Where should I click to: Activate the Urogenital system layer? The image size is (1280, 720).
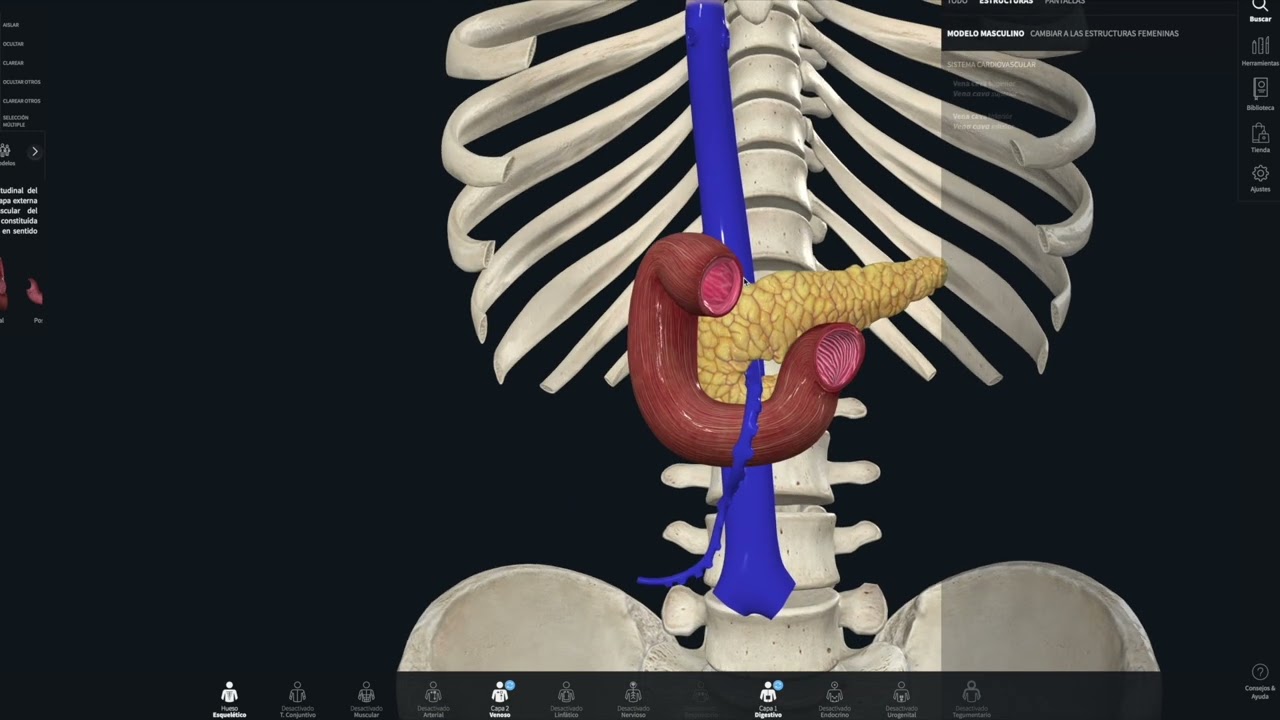coord(901,699)
